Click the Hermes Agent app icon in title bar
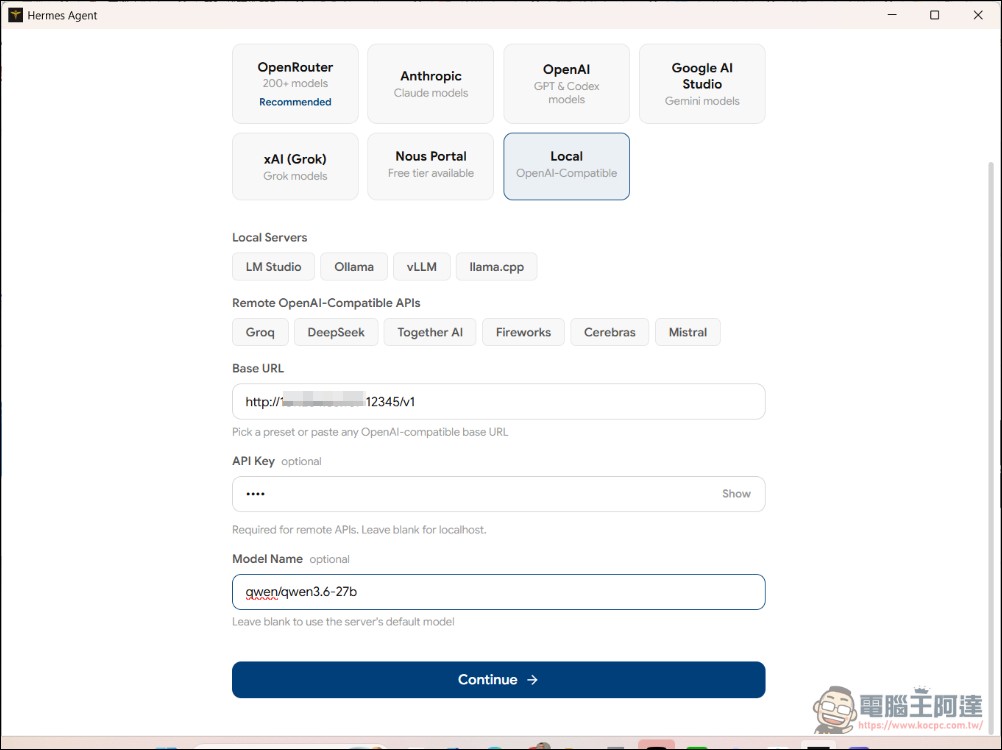 coord(15,15)
